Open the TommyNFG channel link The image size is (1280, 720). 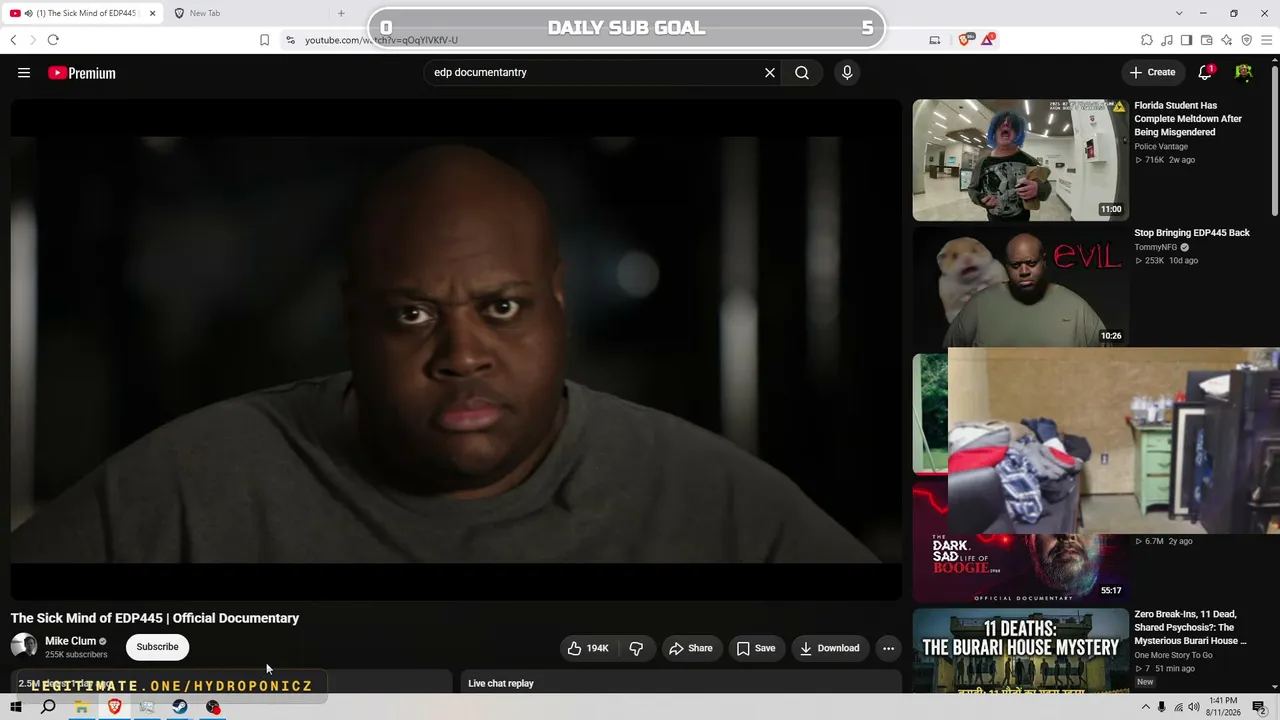pyautogui.click(x=1155, y=247)
